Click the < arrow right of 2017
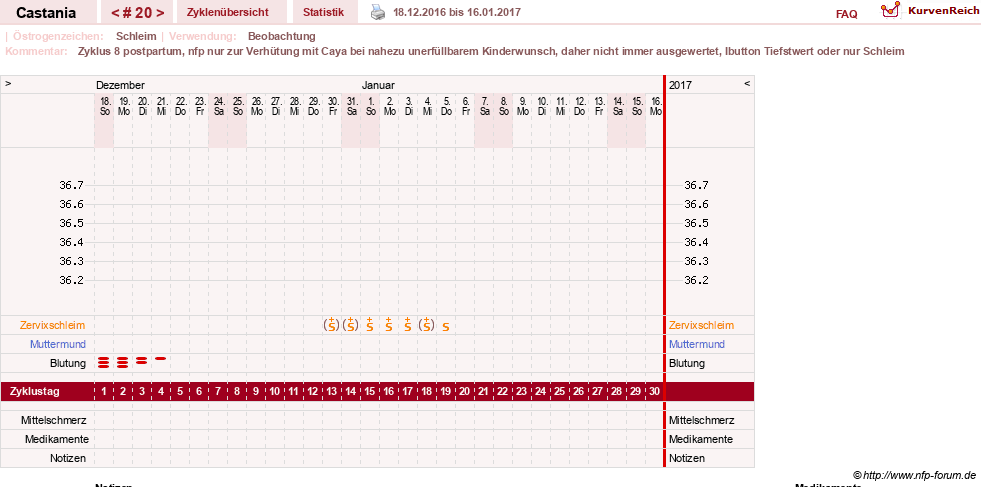Image resolution: width=981 pixels, height=487 pixels. click(x=747, y=83)
